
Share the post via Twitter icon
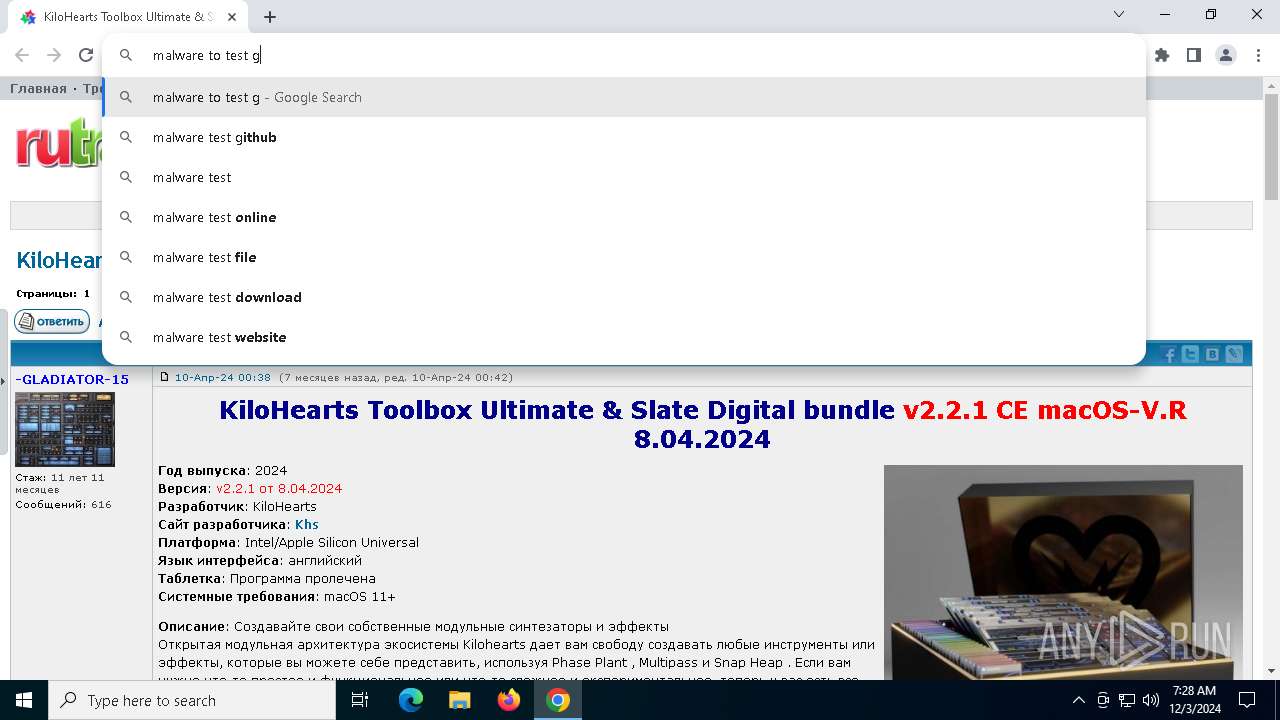click(1190, 354)
